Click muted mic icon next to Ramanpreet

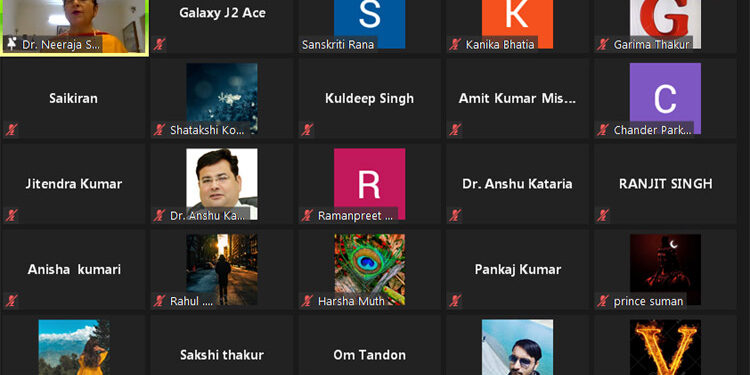[307, 215]
